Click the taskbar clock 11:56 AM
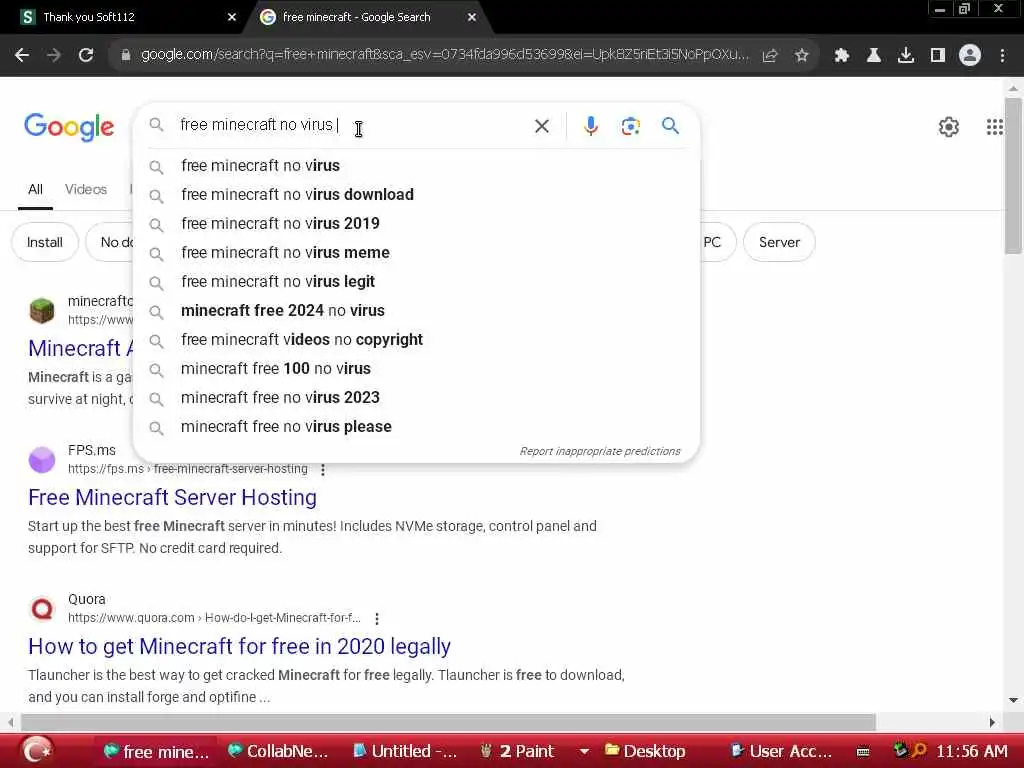Image resolution: width=1024 pixels, height=768 pixels. pos(972,752)
